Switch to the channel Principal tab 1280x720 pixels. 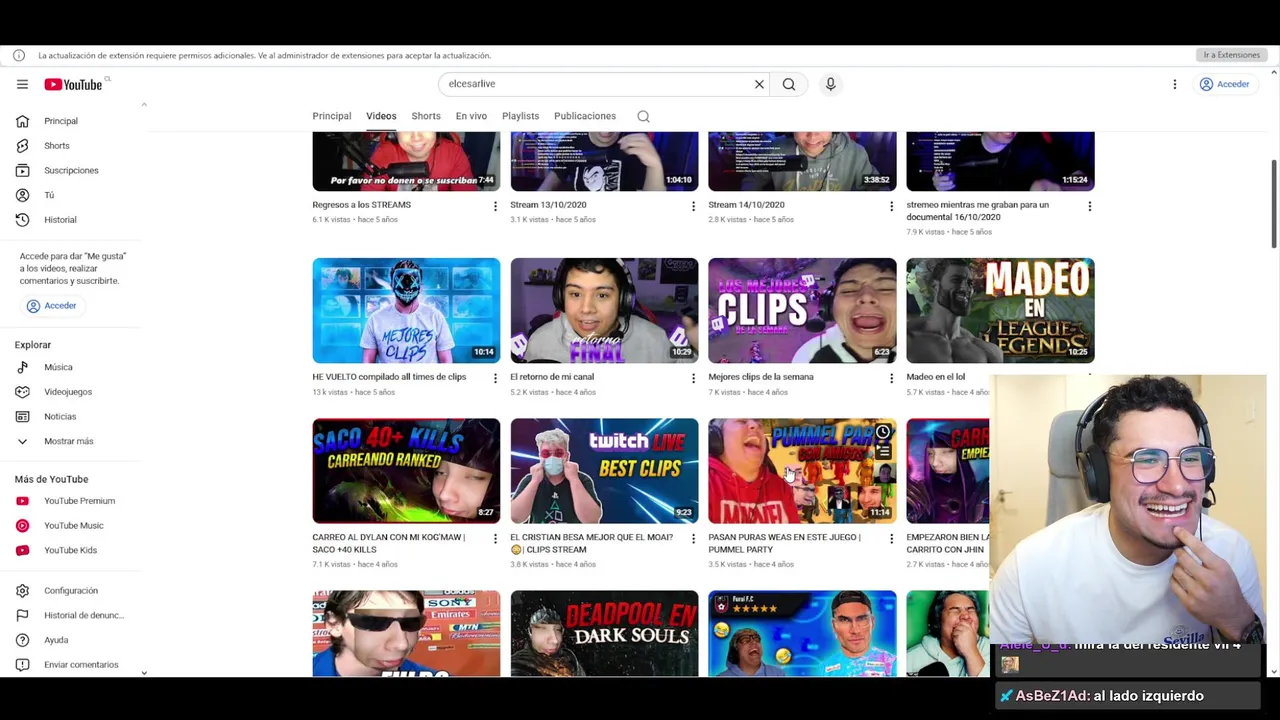pyautogui.click(x=331, y=116)
